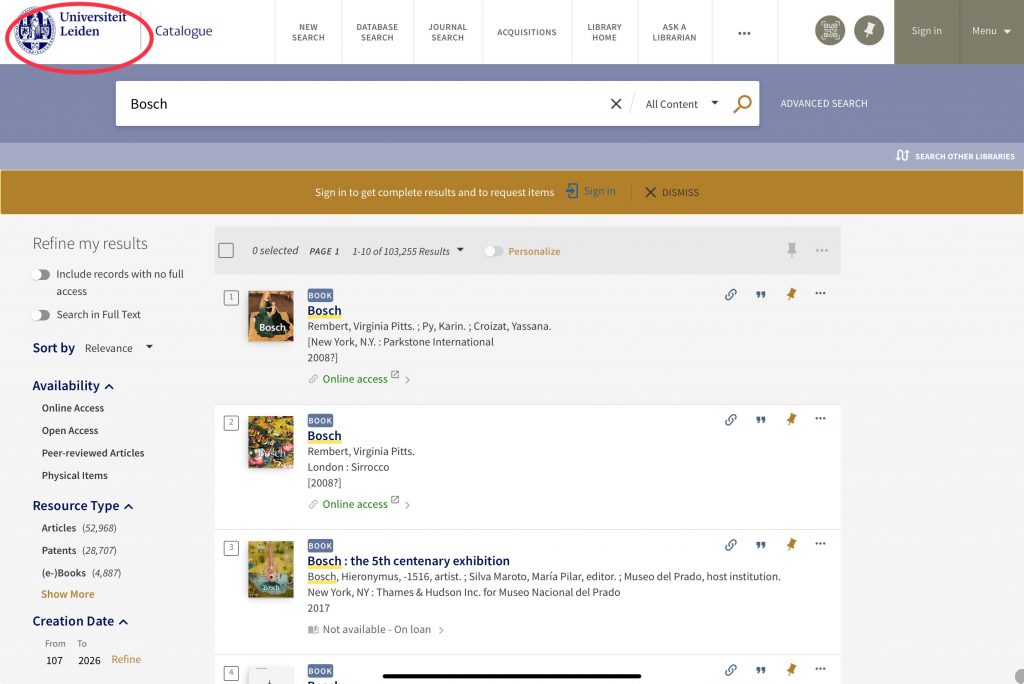Clear the search box with X icon
The height and width of the screenshot is (684, 1024).
click(x=616, y=104)
